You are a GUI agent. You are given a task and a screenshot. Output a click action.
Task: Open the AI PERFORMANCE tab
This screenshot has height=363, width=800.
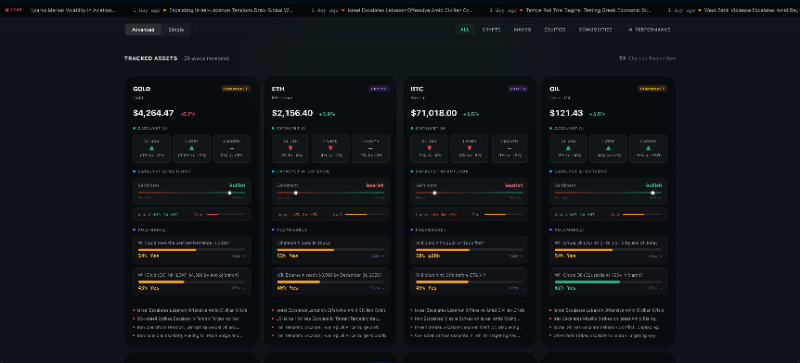tap(648, 30)
